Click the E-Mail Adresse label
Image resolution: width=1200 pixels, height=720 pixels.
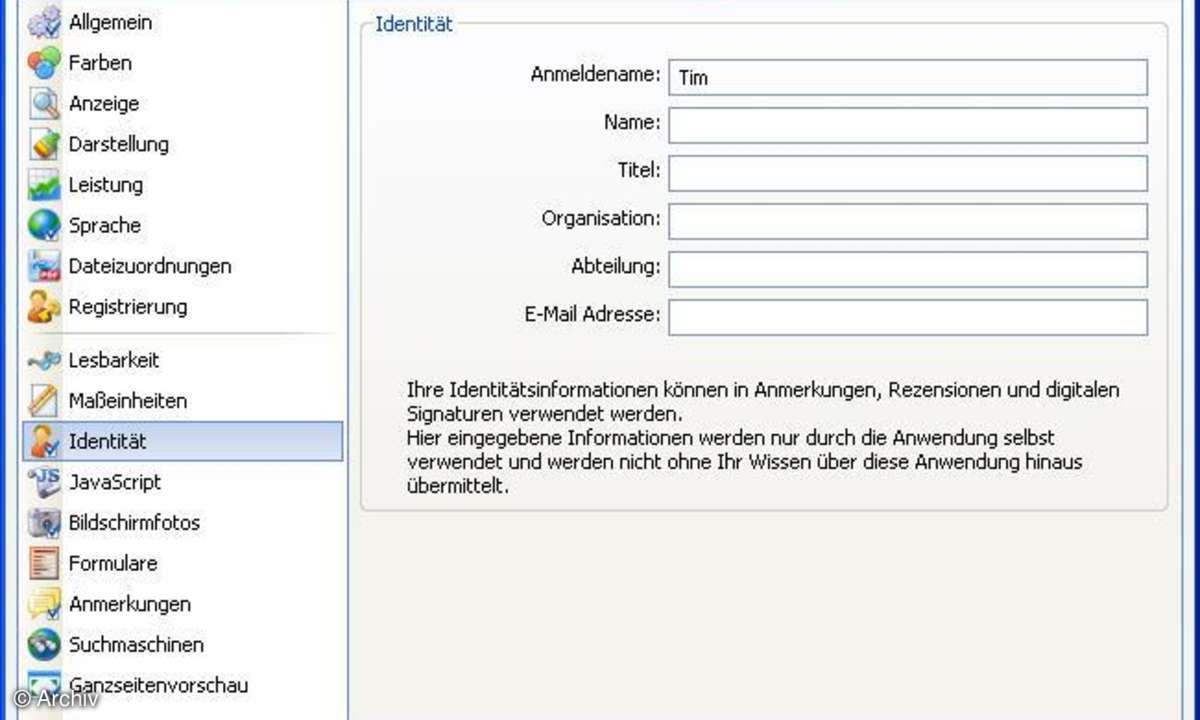[x=593, y=314]
